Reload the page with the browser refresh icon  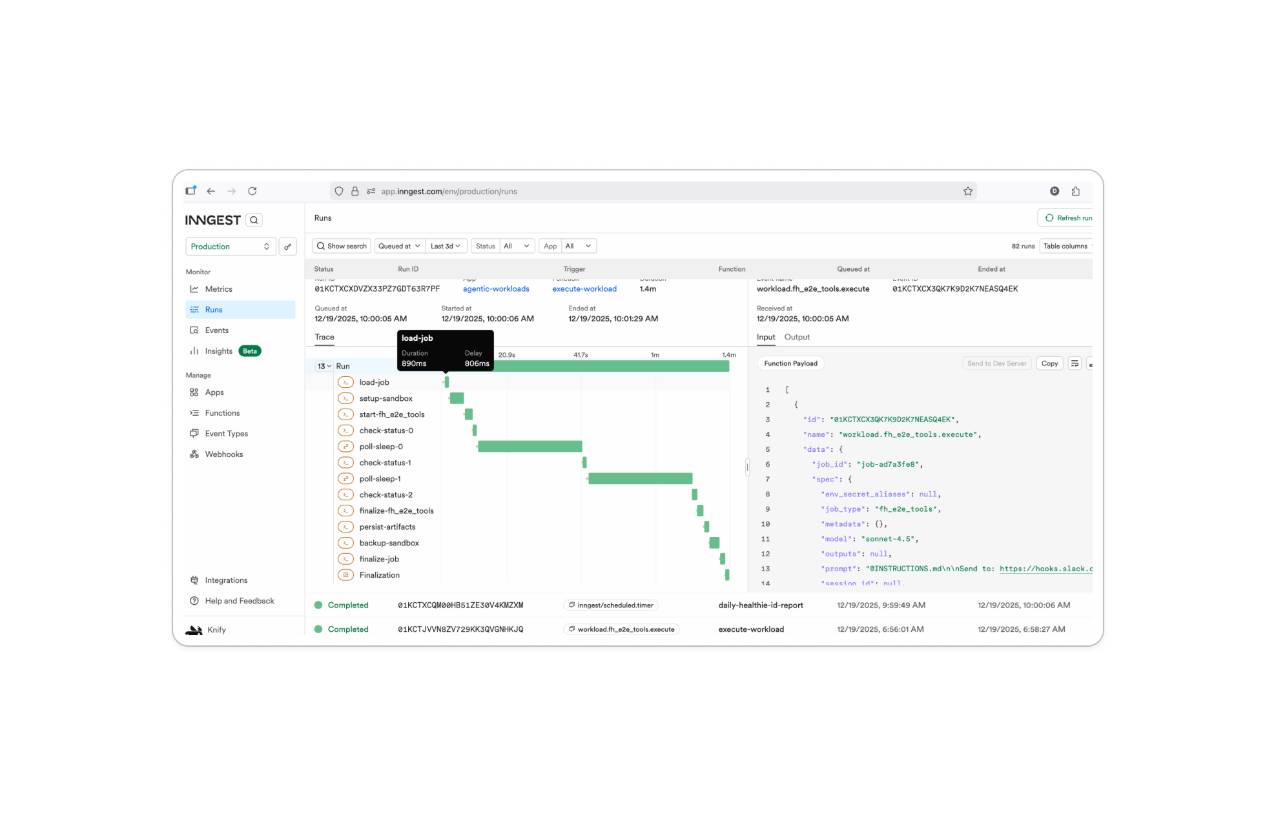pyautogui.click(x=252, y=191)
